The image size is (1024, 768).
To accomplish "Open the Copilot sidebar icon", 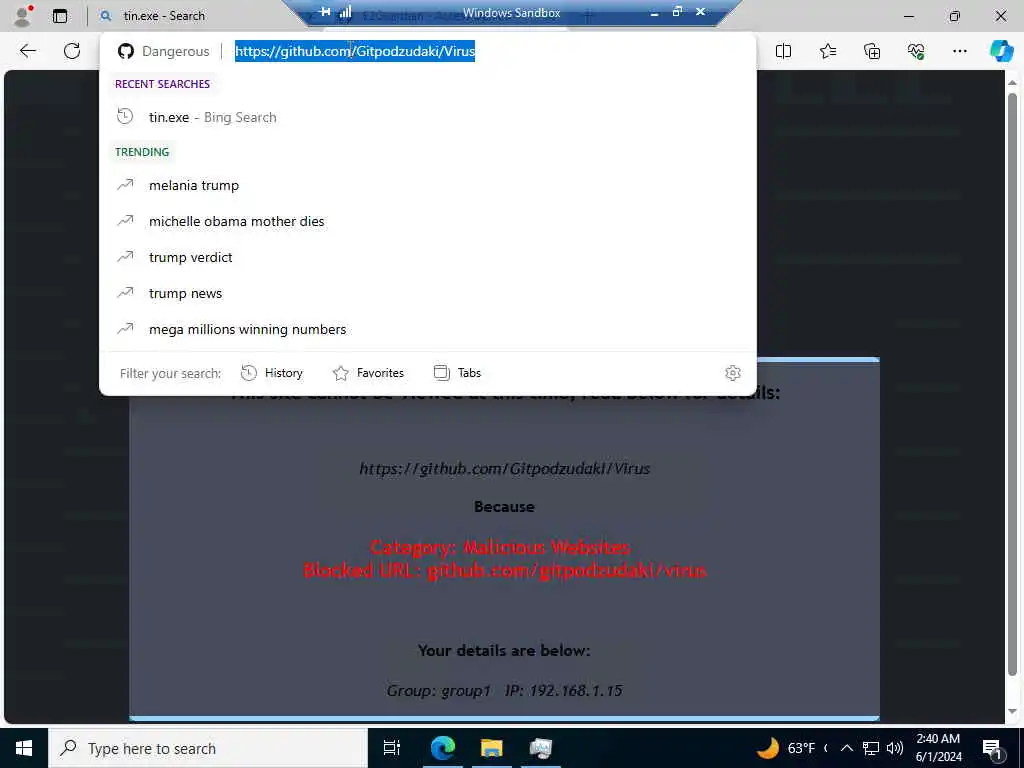I will 1001,51.
